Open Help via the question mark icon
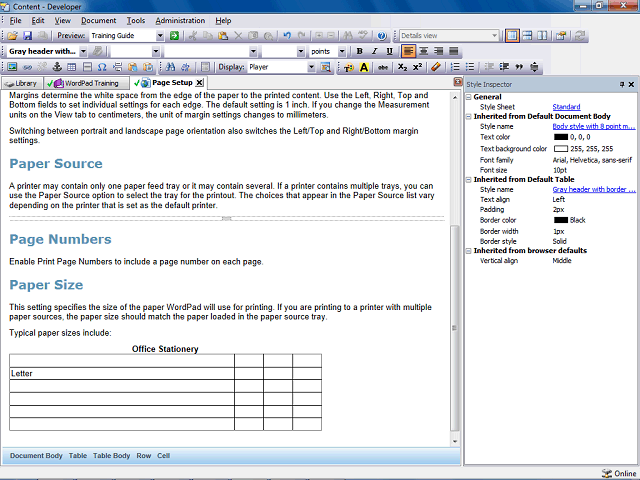Screen dimensions: 640x480 click(382, 36)
